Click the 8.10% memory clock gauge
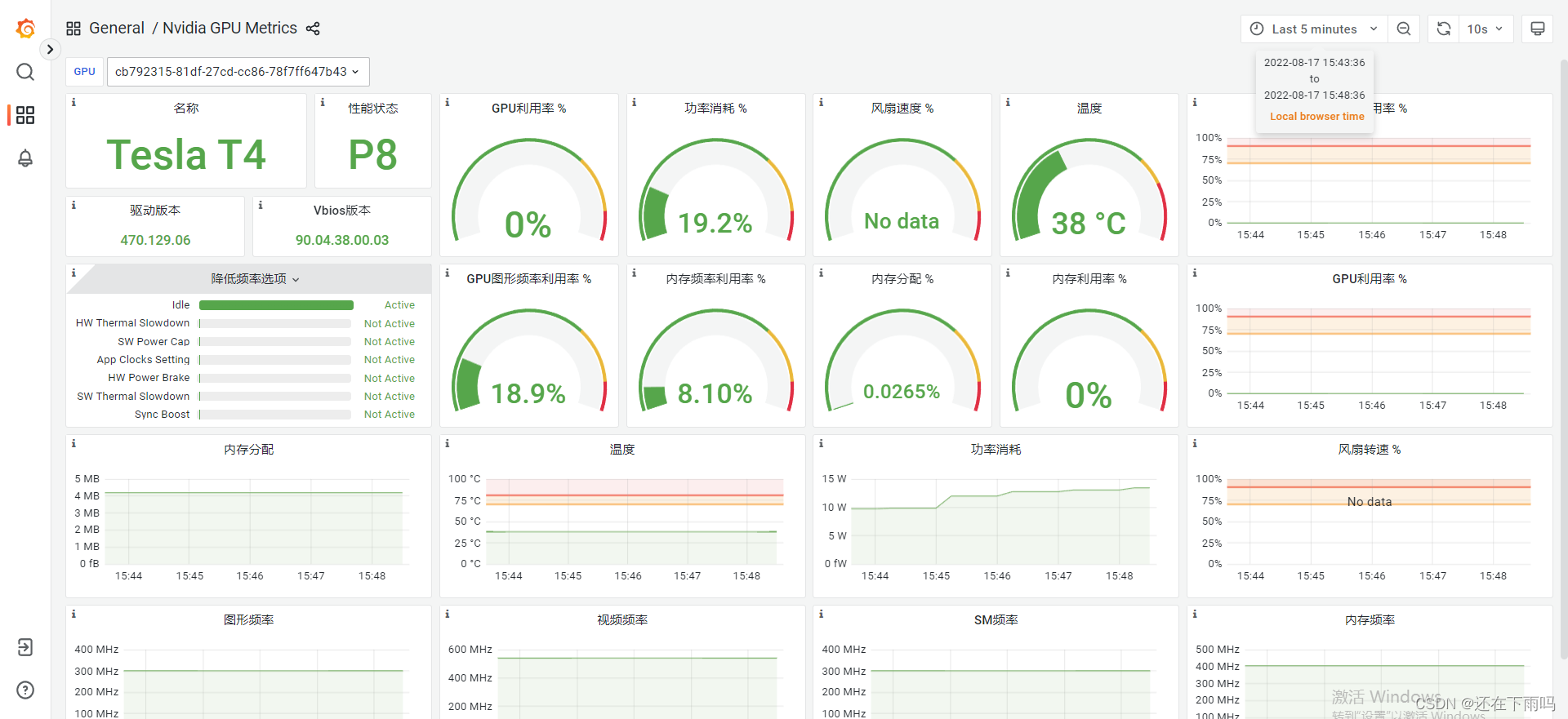The width and height of the screenshot is (1568, 719). pos(715,362)
